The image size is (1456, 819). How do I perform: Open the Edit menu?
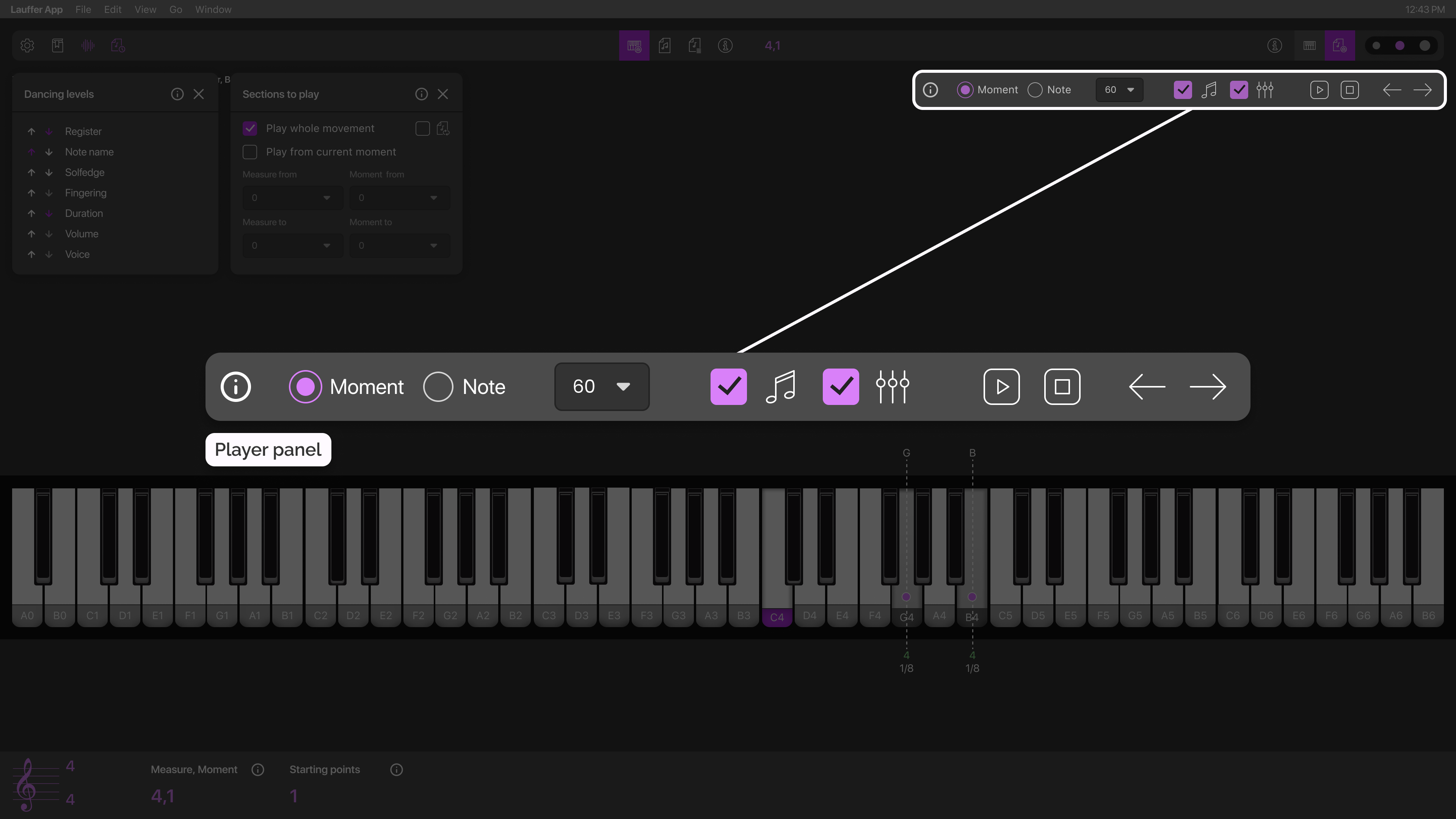coord(113,9)
